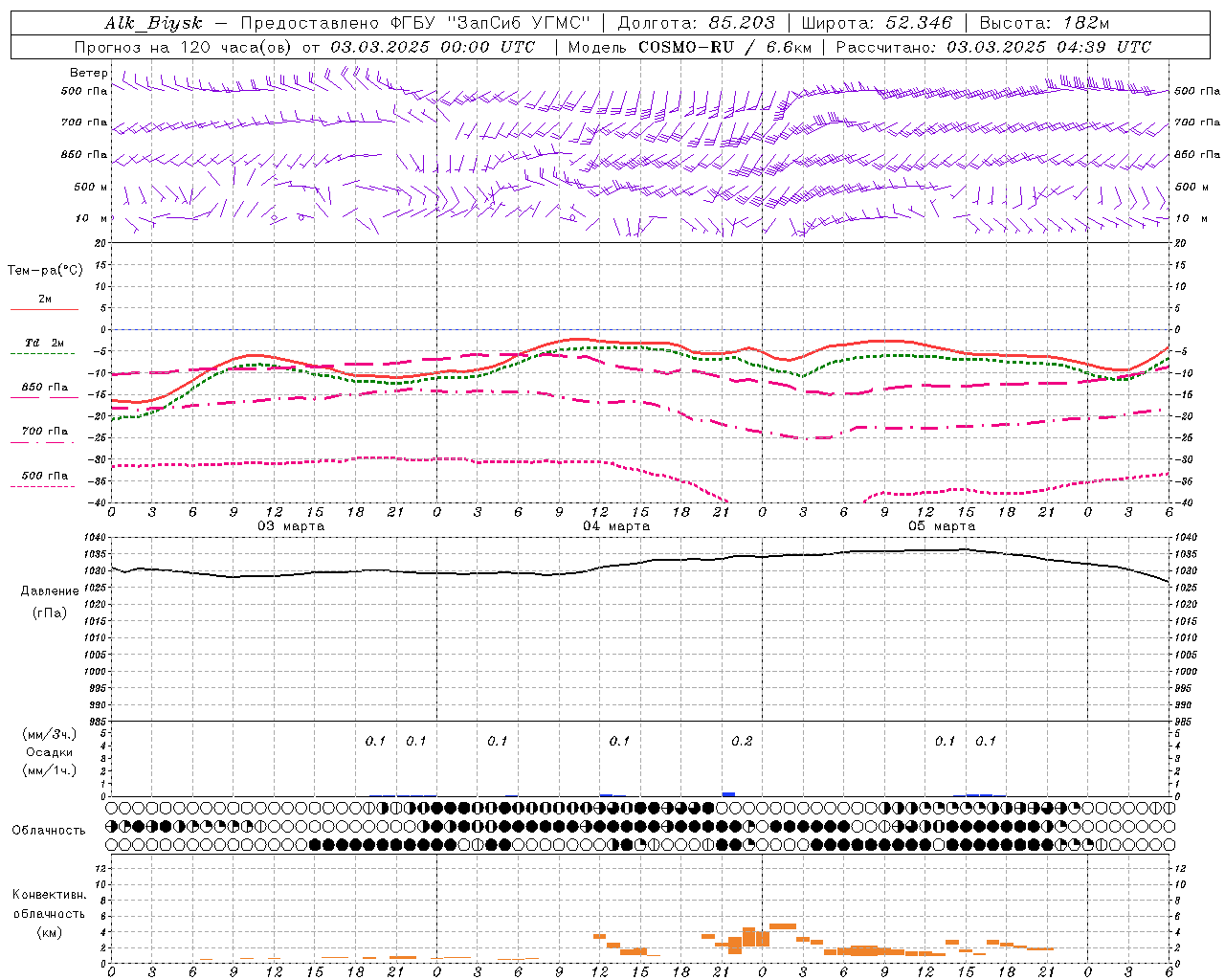Click the 04 марта date label
The width and height of the screenshot is (1225, 980).
tap(616, 526)
